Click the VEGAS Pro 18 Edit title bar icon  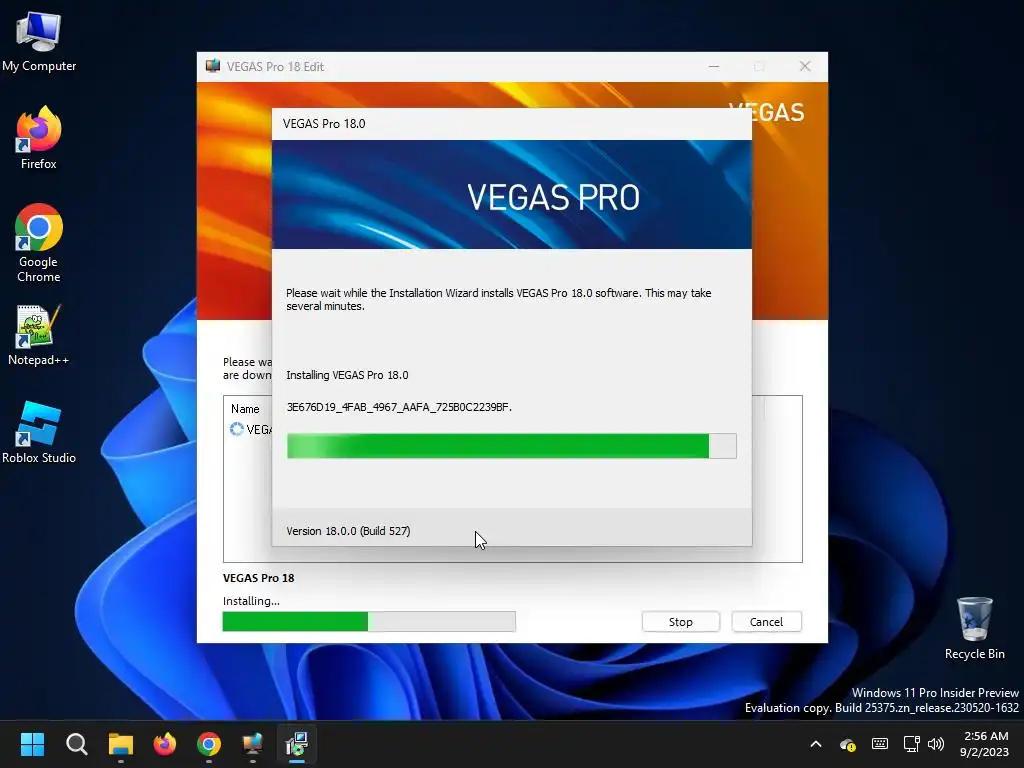[x=213, y=66]
